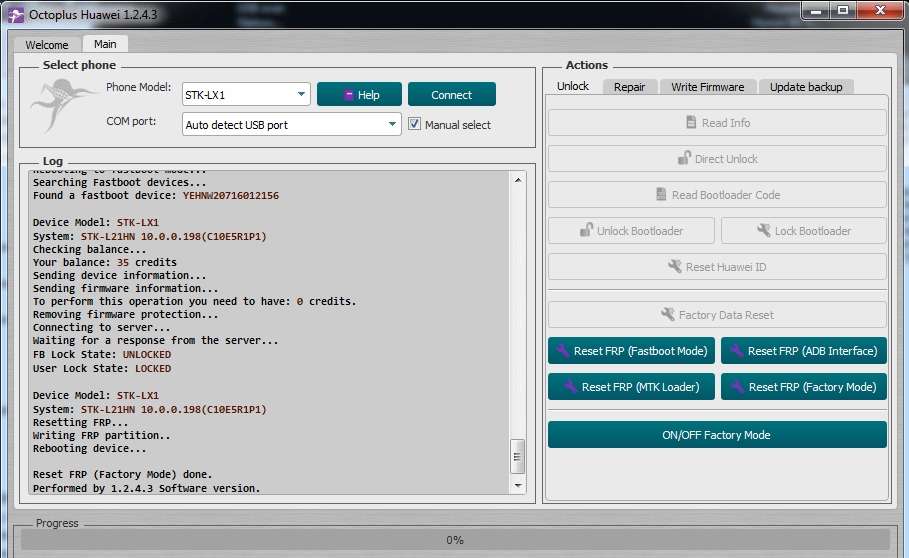This screenshot has height=558, width=909.
Task: Click the Reset FRP (Factory Mode) button
Action: pos(804,386)
